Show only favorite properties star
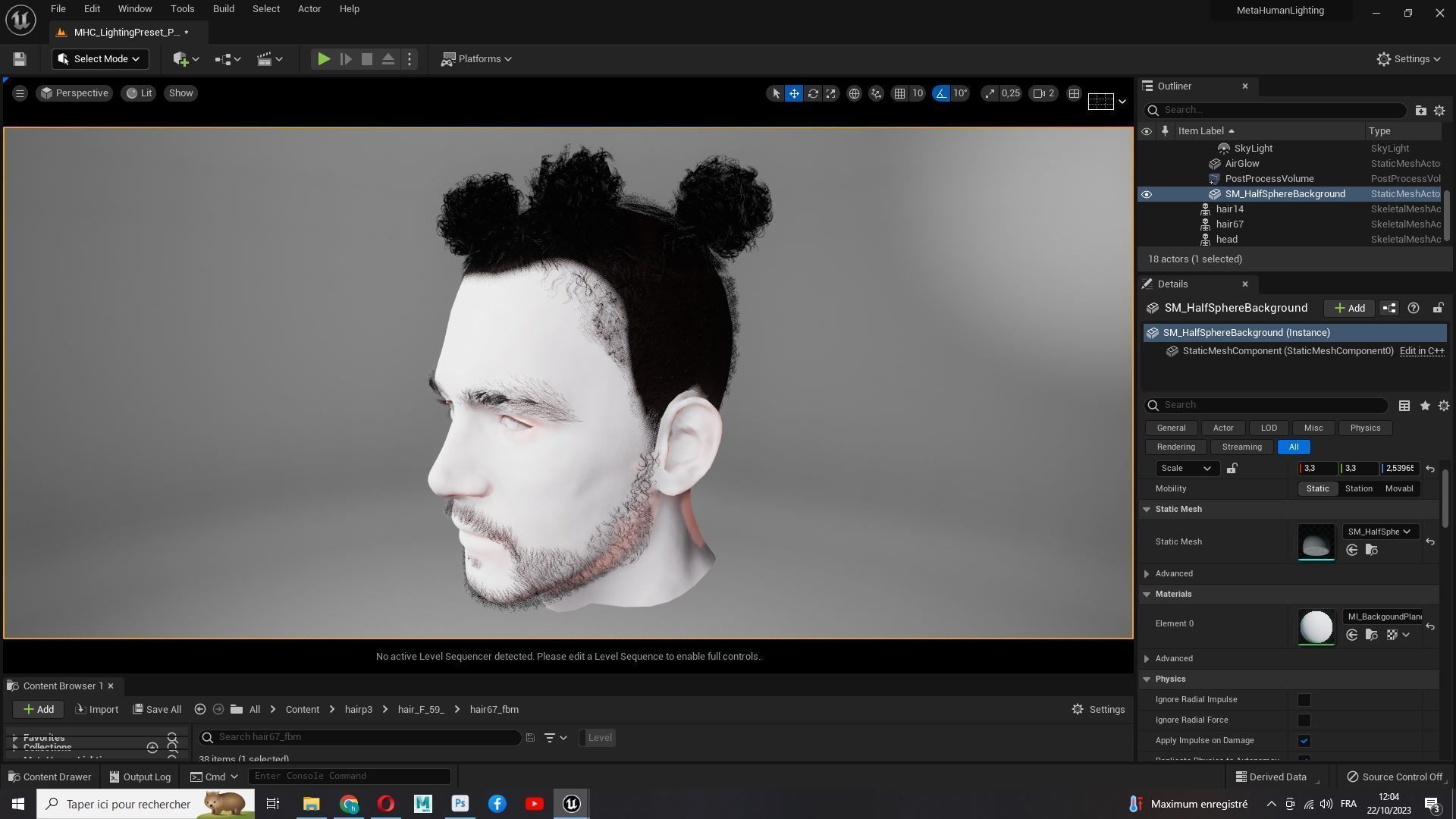Screen dimensions: 1456x819 [1425, 406]
